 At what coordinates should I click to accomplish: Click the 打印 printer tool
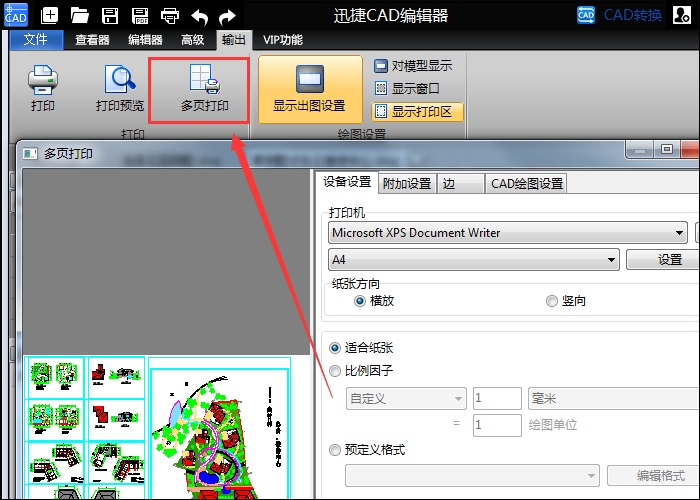pos(43,88)
